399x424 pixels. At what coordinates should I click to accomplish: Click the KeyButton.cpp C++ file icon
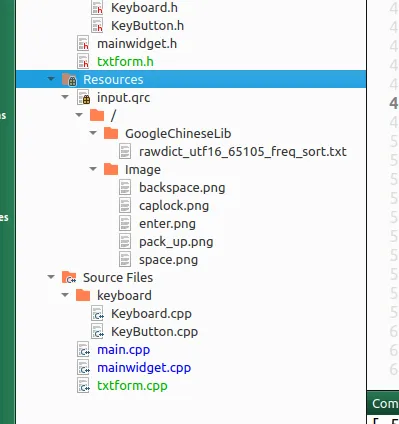pyautogui.click(x=97, y=332)
